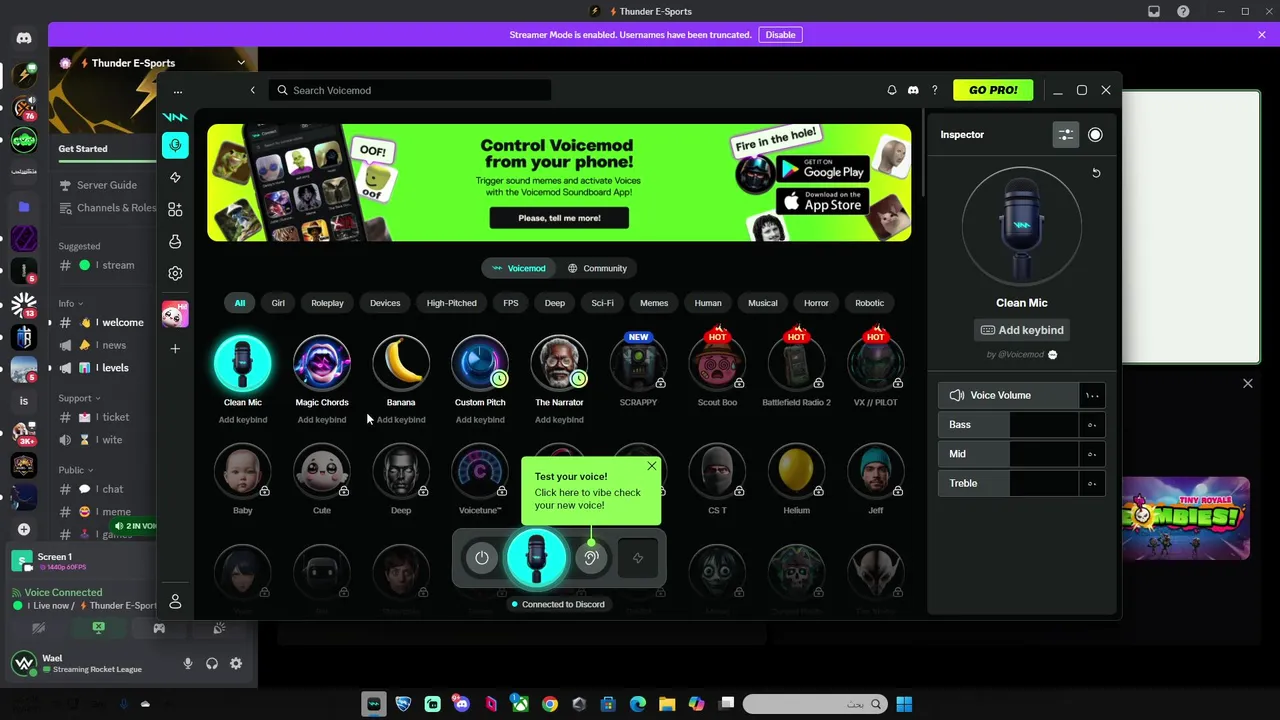Deafen Discord with headphones icon
Image resolution: width=1280 pixels, height=720 pixels.
click(212, 663)
